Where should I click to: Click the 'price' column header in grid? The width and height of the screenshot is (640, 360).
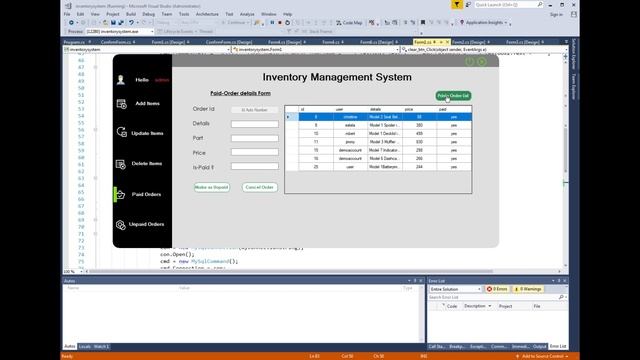(419, 109)
